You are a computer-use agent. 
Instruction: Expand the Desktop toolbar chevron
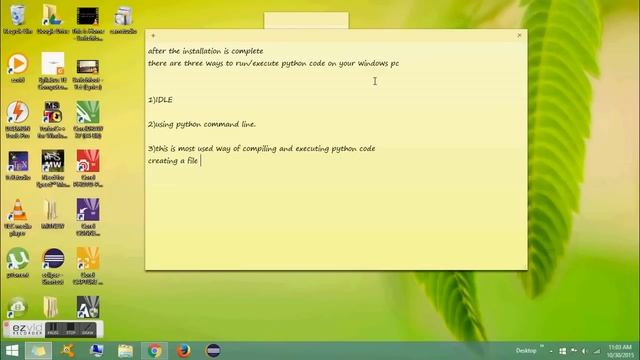pos(542,347)
